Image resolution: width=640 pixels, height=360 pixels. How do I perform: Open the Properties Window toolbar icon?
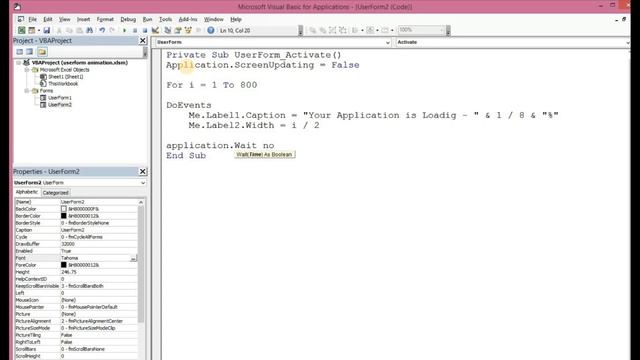(178, 30)
